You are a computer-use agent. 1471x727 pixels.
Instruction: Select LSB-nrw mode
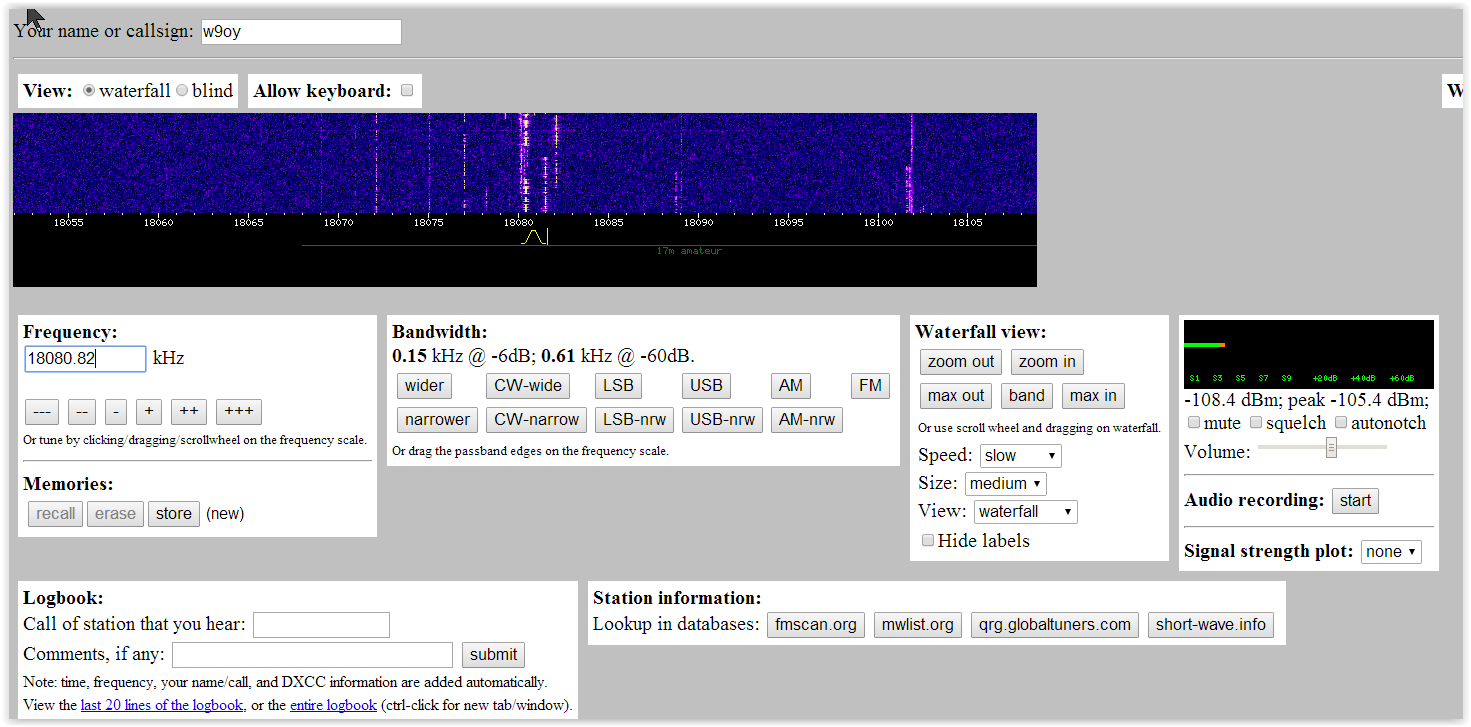tap(634, 420)
